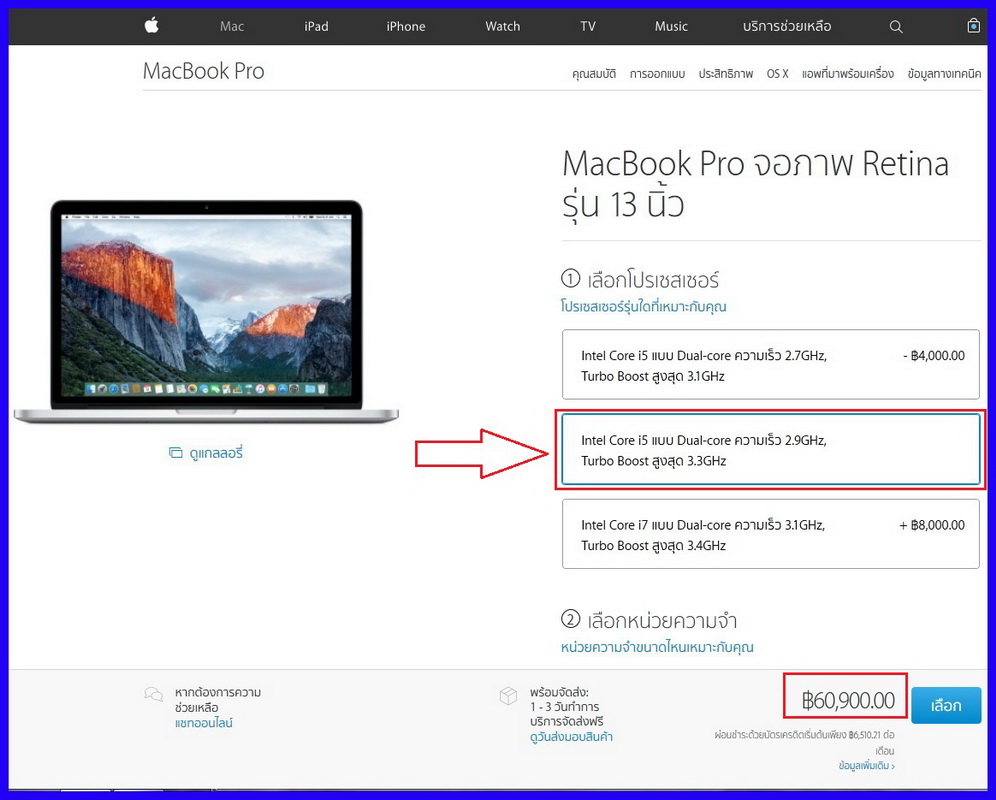This screenshot has height=800, width=996.
Task: Click the MacBook Pro laptop image
Action: click(x=206, y=311)
